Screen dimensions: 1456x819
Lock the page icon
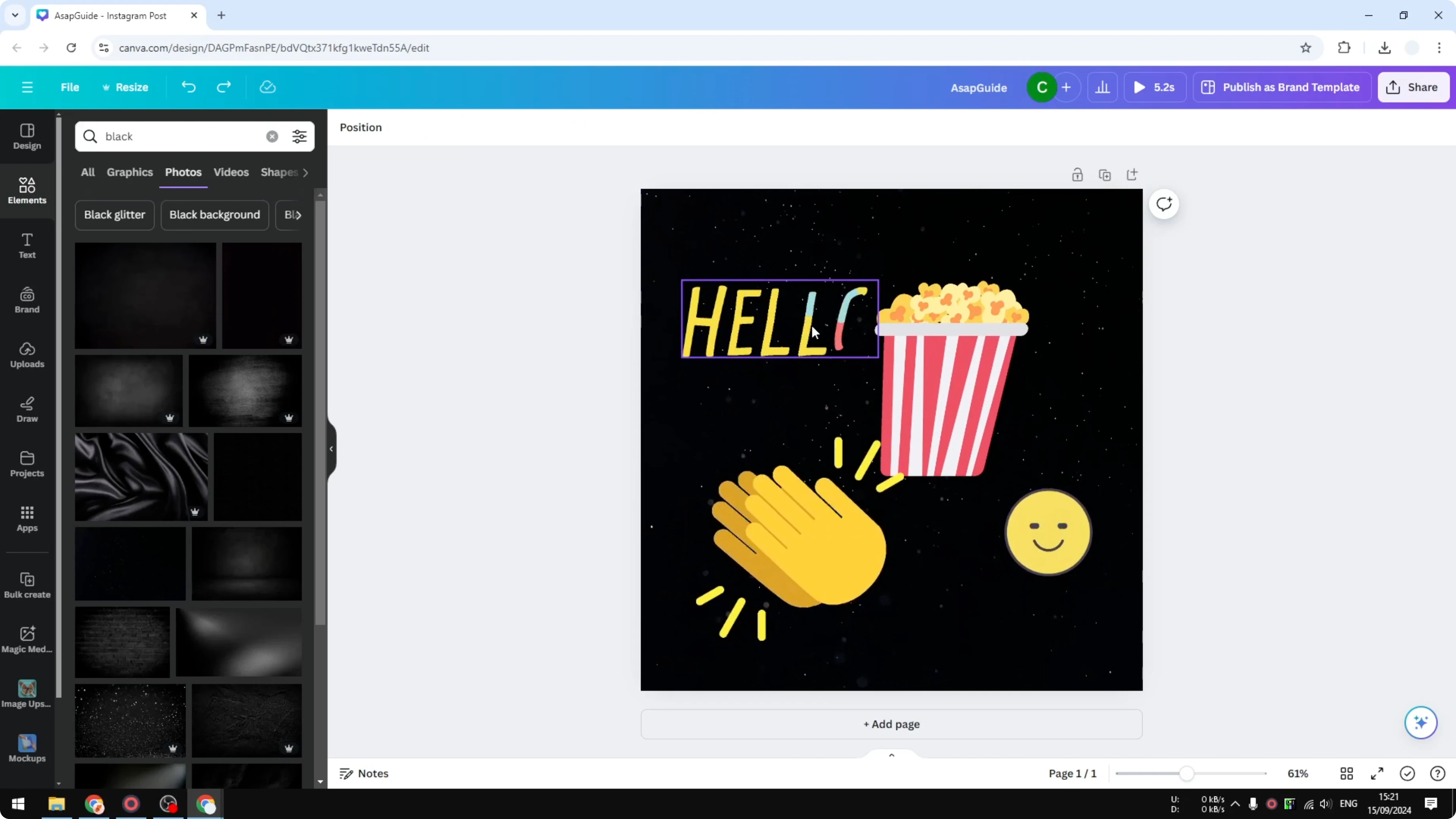[1077, 174]
